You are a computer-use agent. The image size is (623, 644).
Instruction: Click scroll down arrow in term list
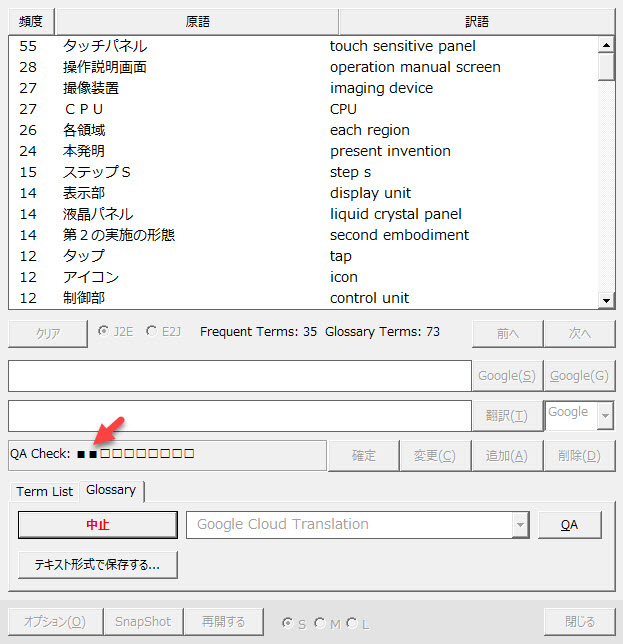[x=605, y=300]
